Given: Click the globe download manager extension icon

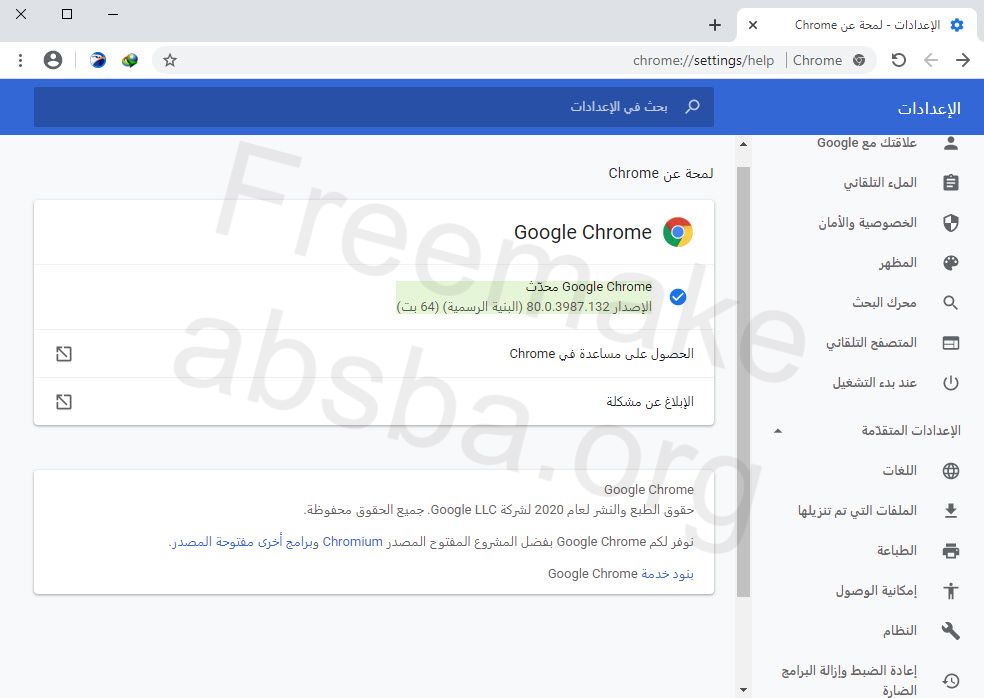Looking at the screenshot, I should coord(130,60).
